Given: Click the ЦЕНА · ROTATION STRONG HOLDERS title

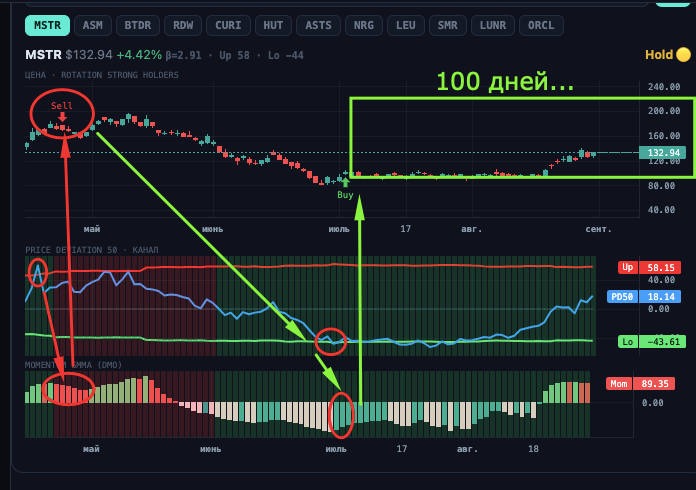Looking at the screenshot, I should [x=102, y=75].
